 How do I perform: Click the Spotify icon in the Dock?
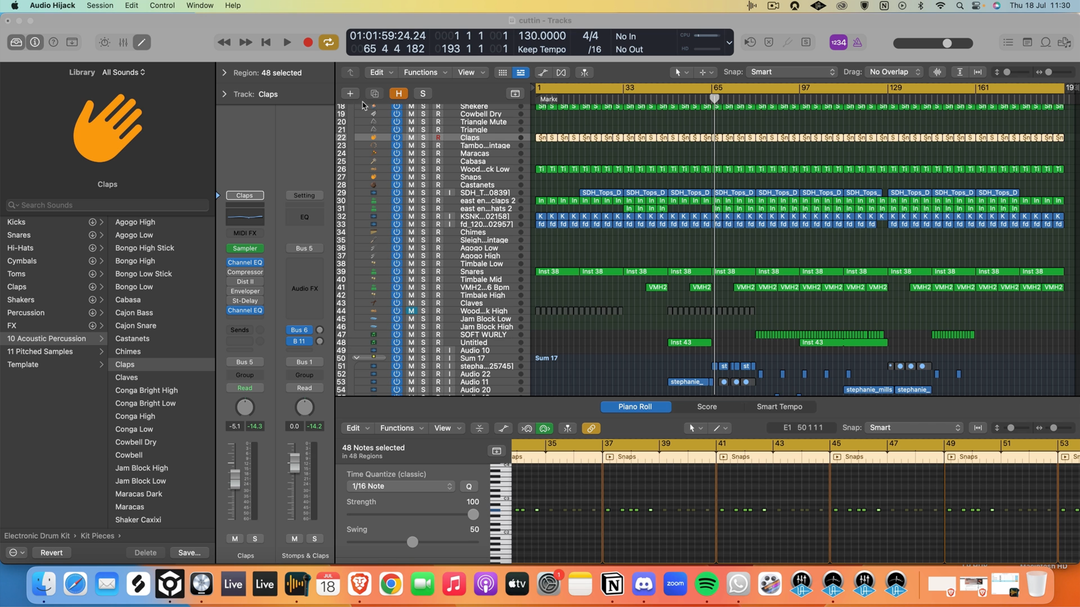pos(706,584)
